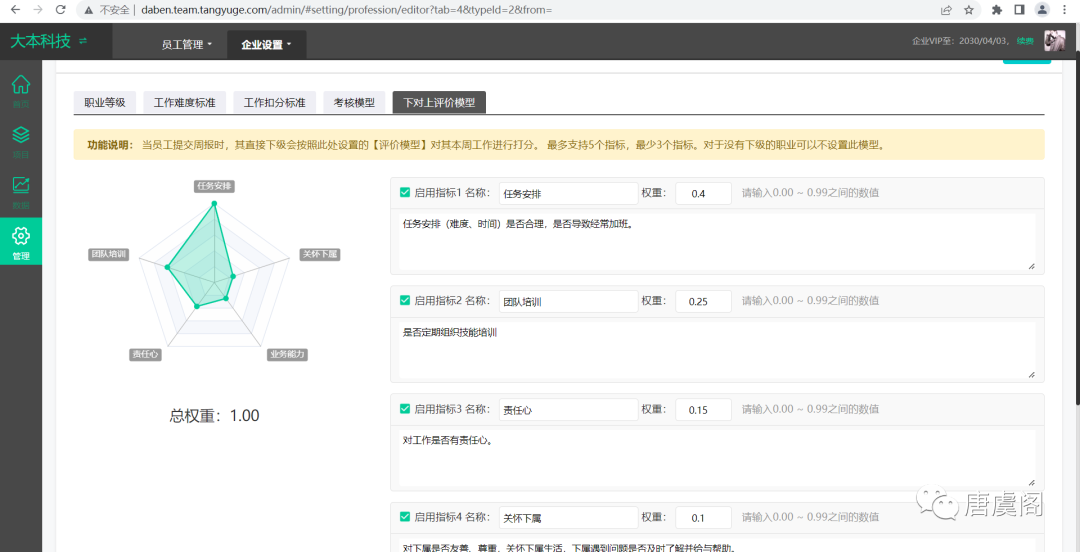Click the weight field showing 0.25
Screen dimensions: 1080x552
pyautogui.click(x=703, y=301)
